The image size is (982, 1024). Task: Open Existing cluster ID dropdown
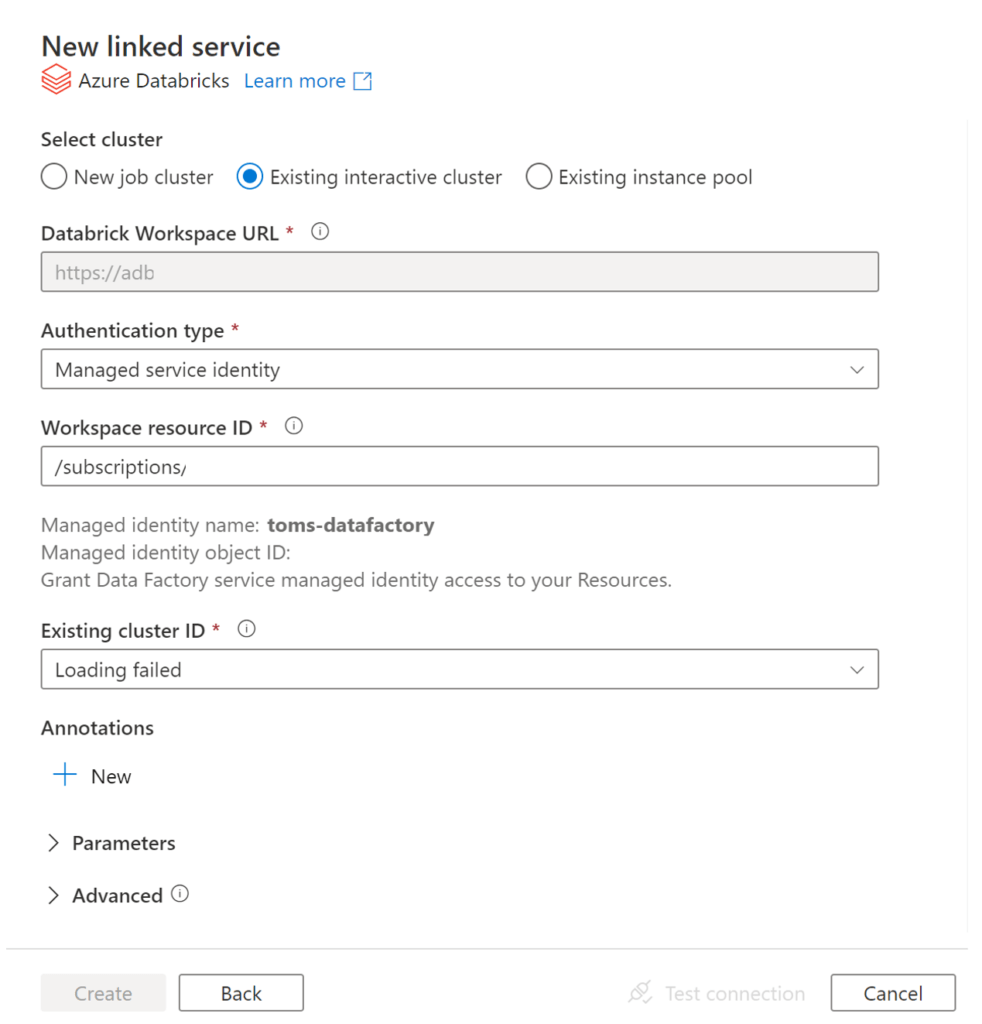pos(459,669)
